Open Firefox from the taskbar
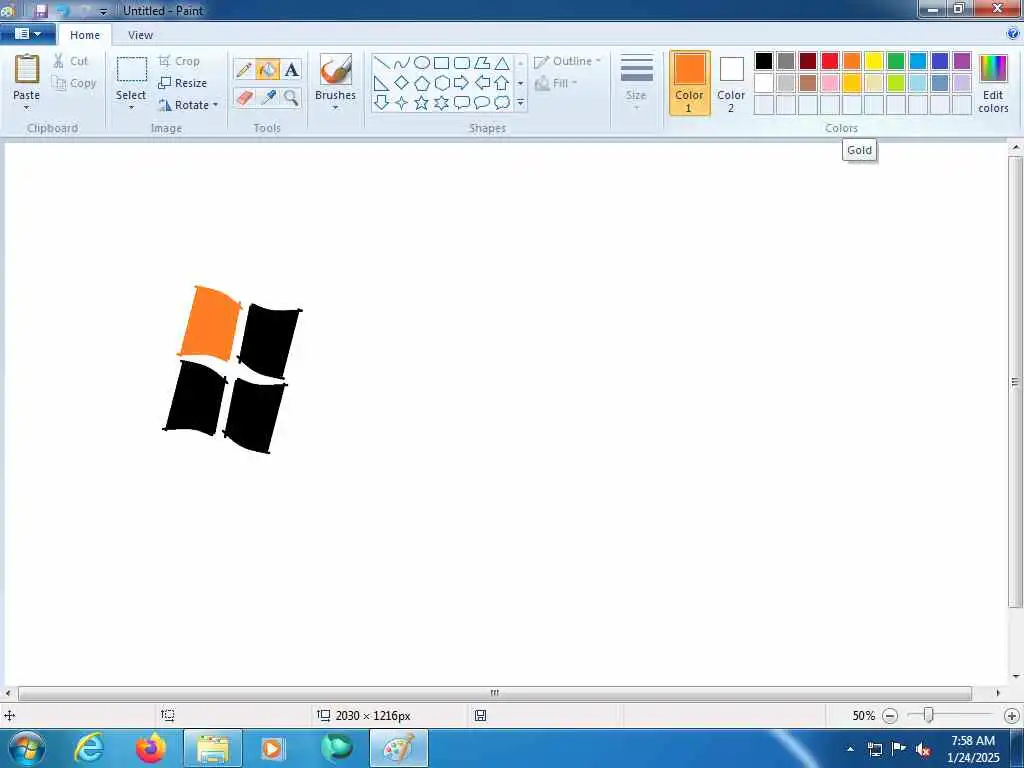1024x768 pixels. click(x=151, y=748)
